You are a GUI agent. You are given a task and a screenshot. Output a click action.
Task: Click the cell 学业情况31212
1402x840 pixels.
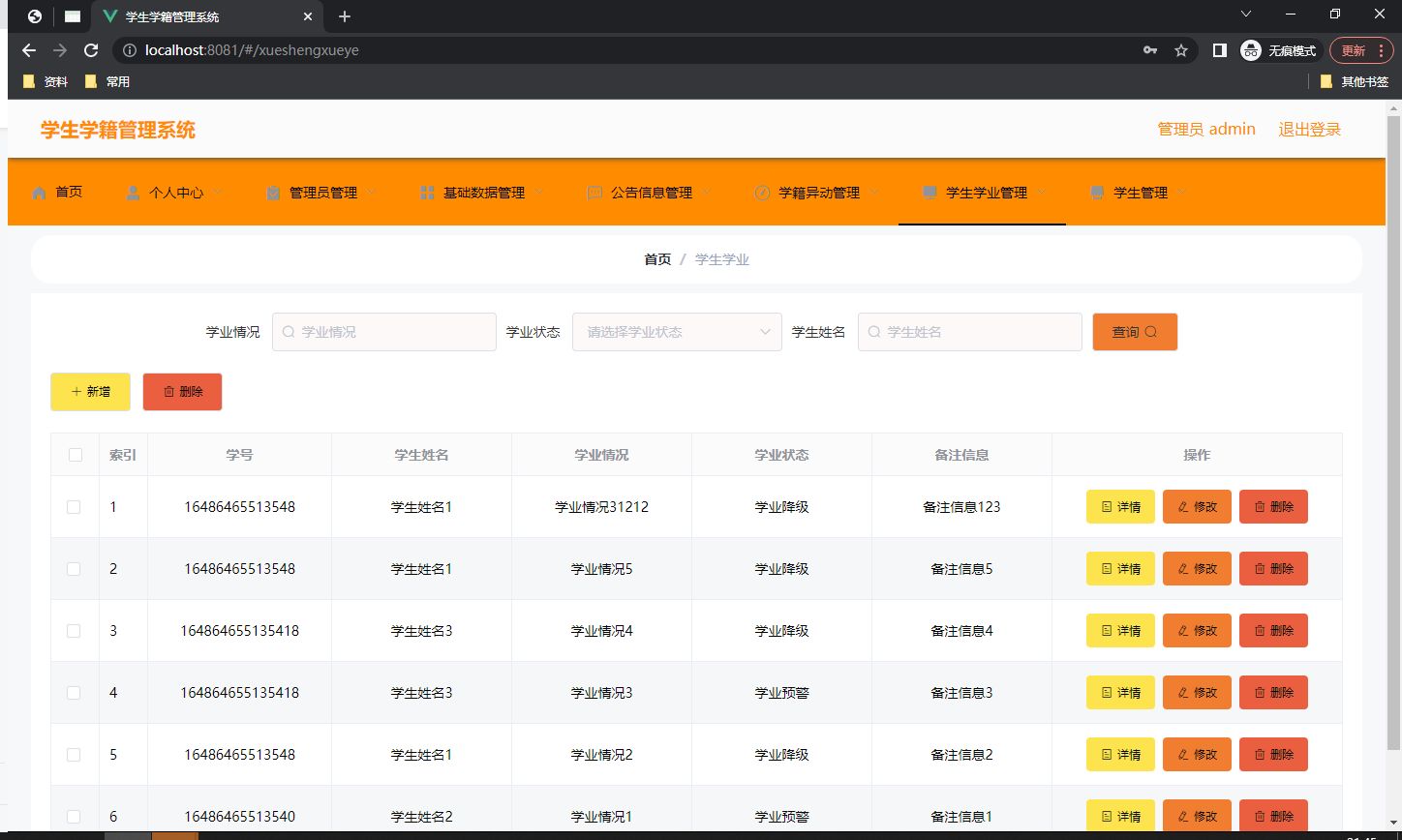click(601, 507)
